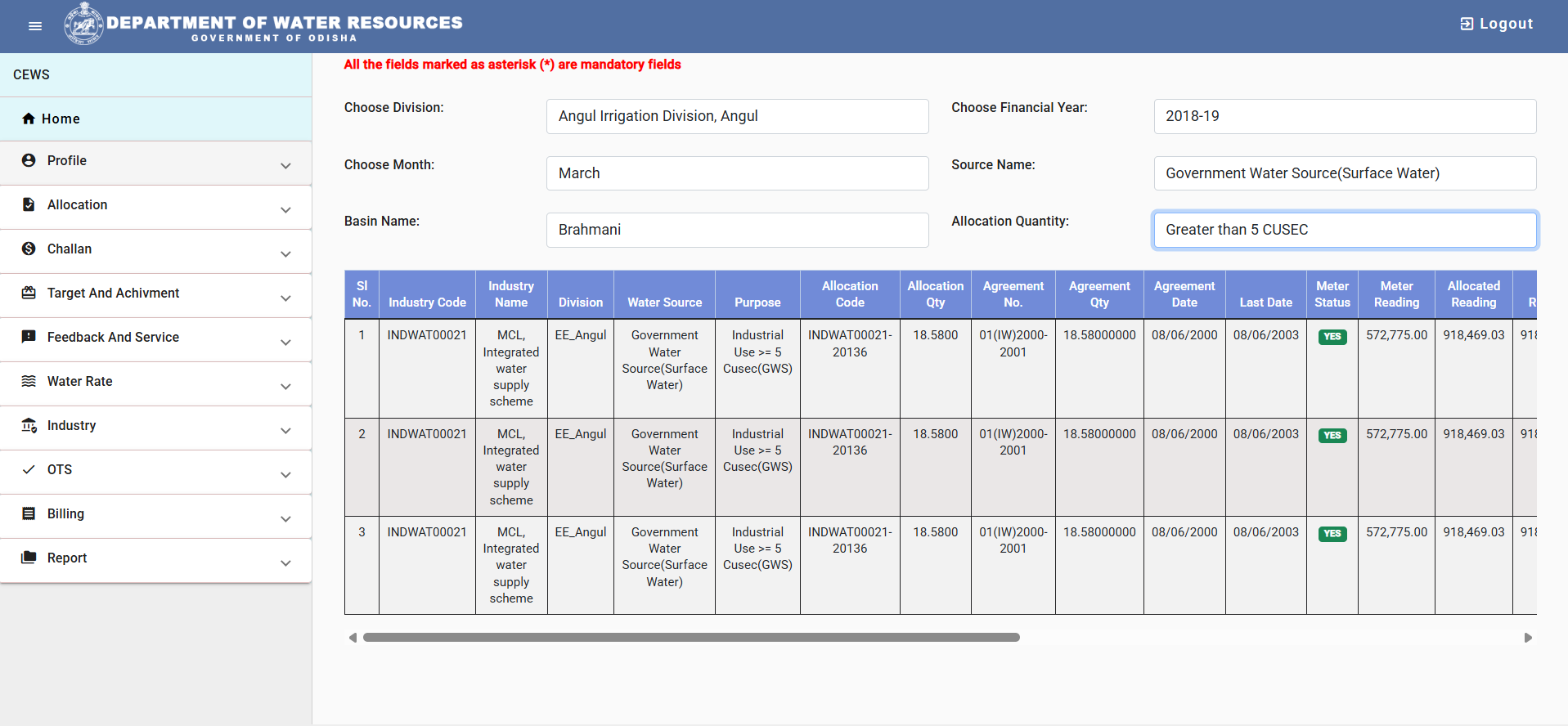Open the Challan menu item
This screenshot has width=1568, height=726.
[155, 251]
